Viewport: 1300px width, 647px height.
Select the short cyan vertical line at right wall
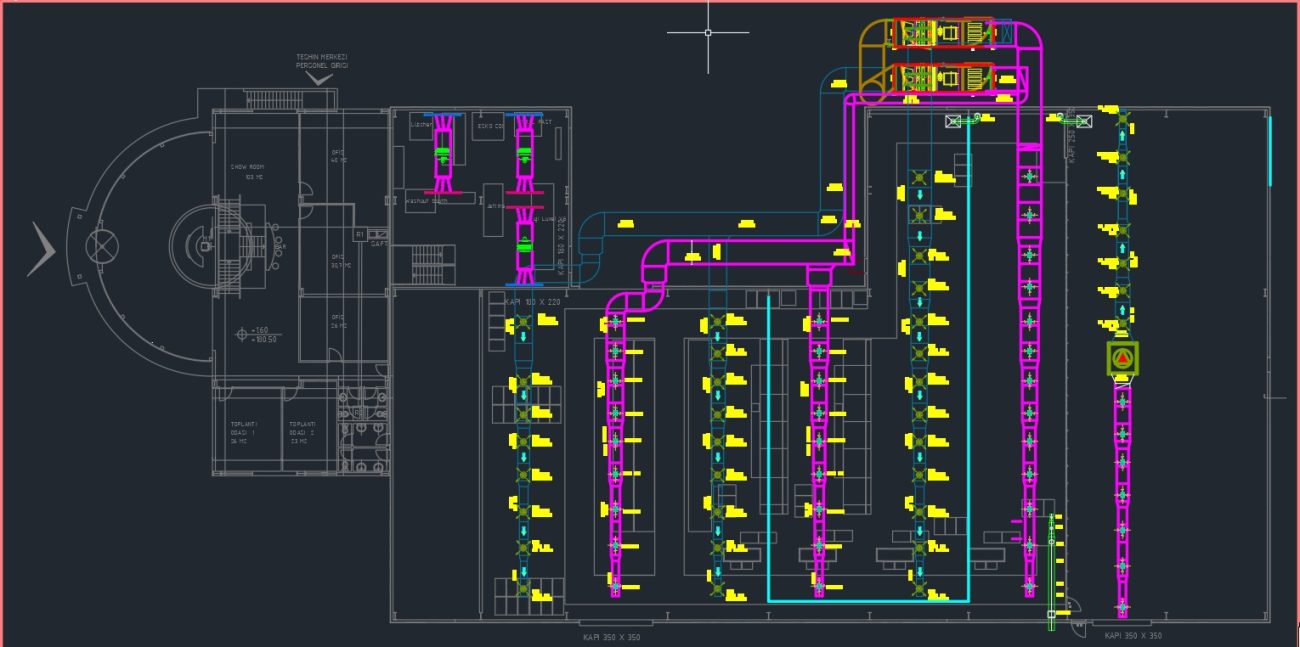[x=1270, y=151]
